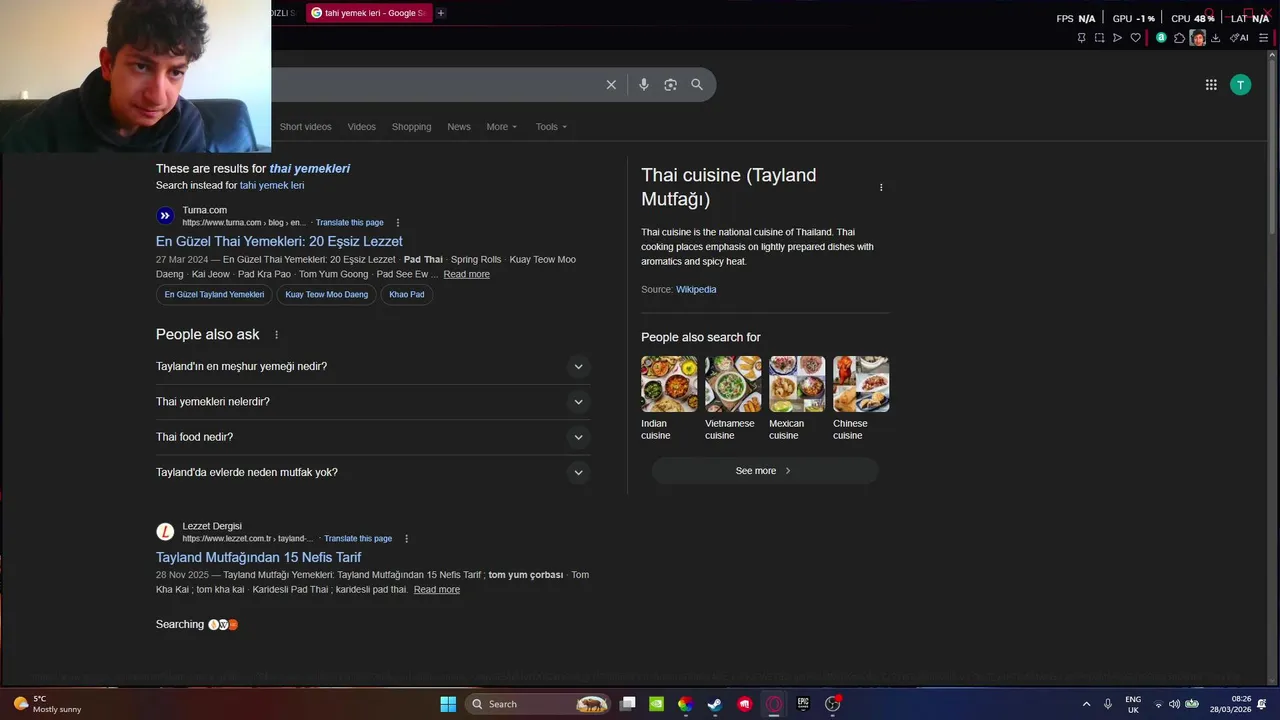Click See more under People also search for

[765, 471]
